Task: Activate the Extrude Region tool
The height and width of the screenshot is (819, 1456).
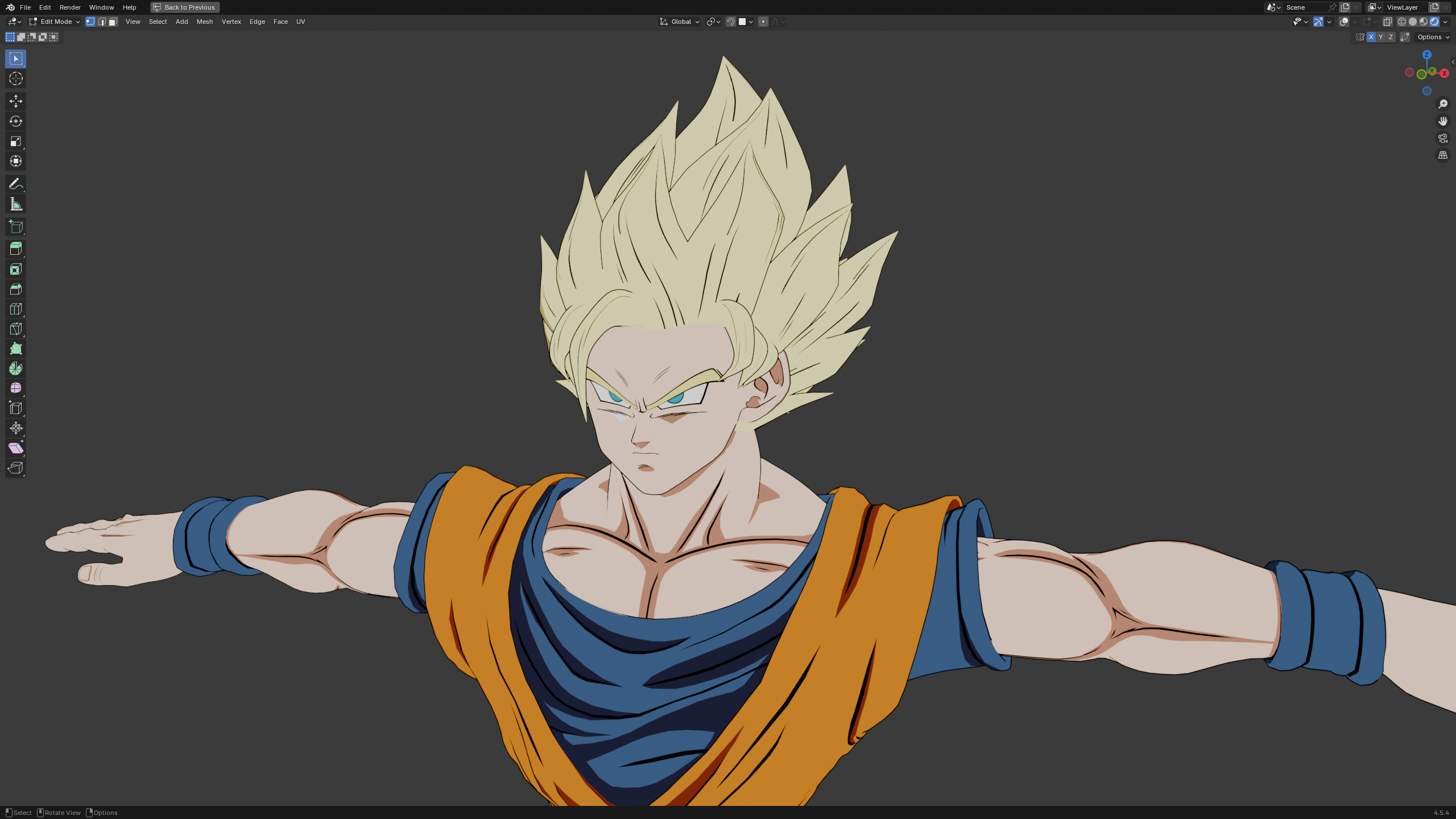Action: click(16, 249)
